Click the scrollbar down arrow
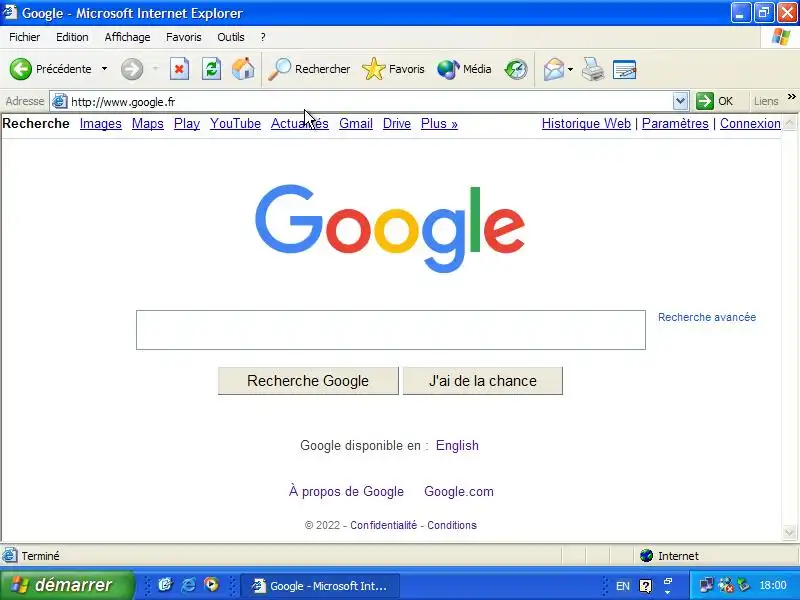 [x=789, y=533]
